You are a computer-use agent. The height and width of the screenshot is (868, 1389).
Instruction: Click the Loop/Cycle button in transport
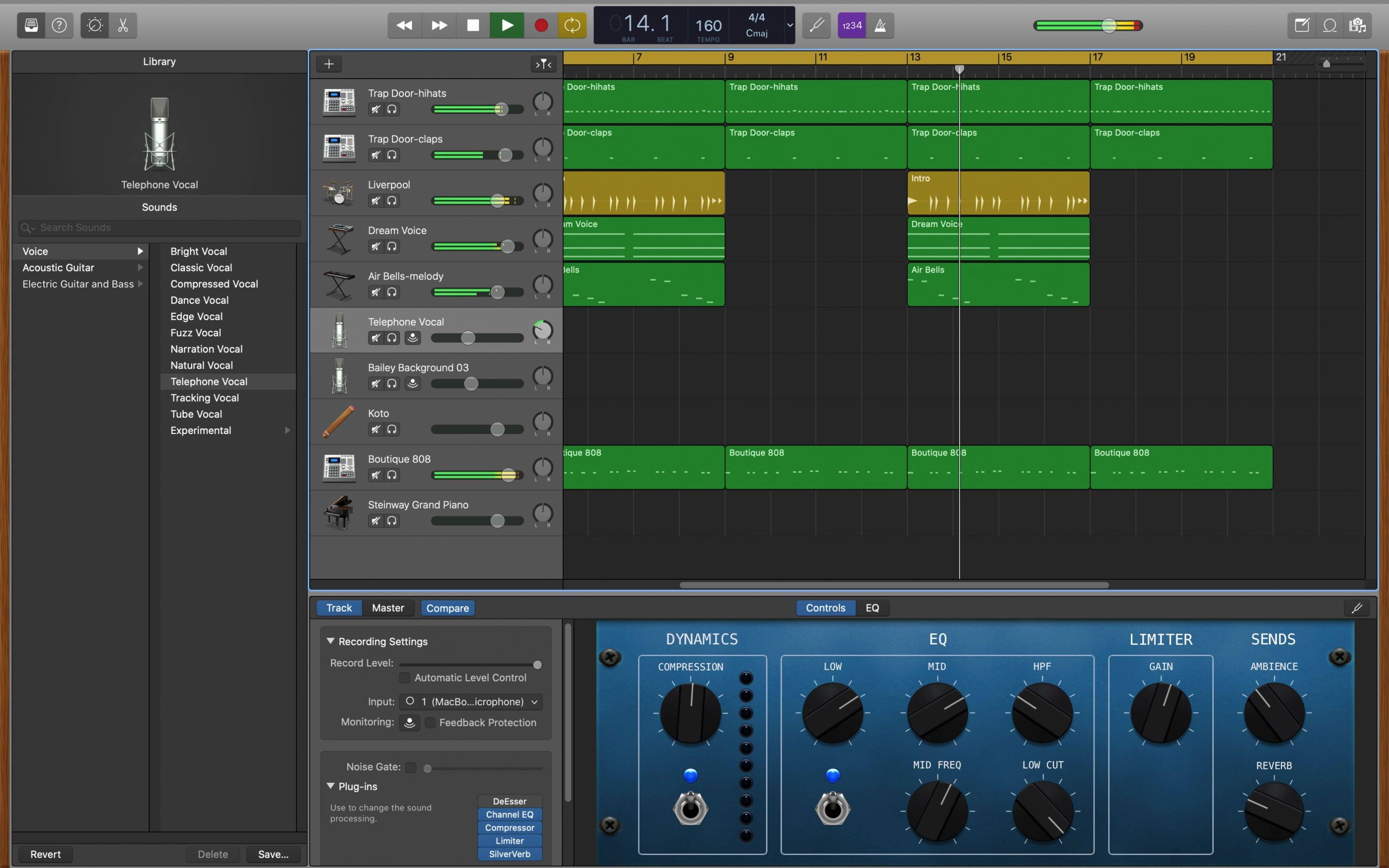coord(574,24)
